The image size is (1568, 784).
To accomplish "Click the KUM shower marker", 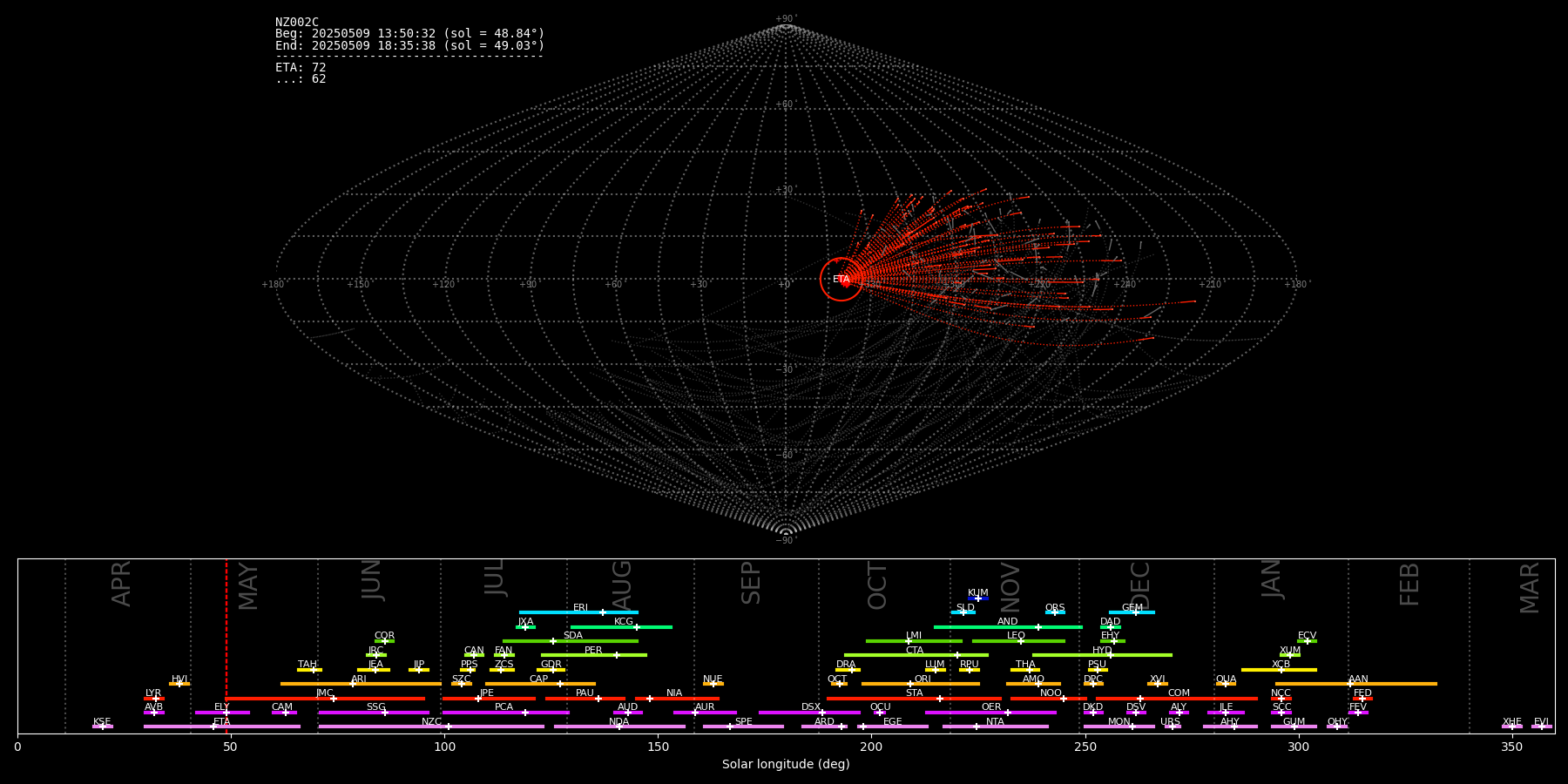I will 978,598.
